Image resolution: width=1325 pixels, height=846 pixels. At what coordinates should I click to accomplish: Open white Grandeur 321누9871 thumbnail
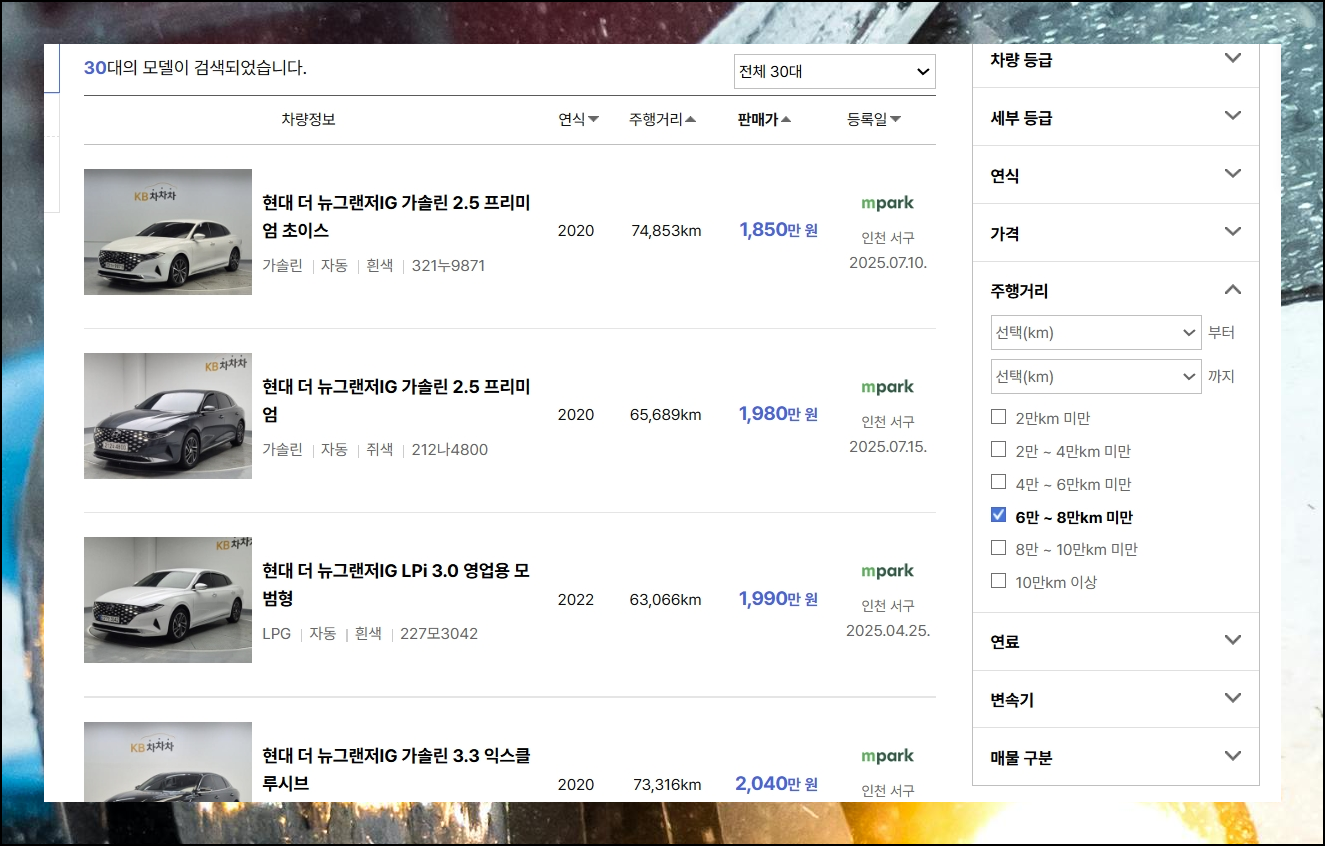pyautogui.click(x=168, y=232)
